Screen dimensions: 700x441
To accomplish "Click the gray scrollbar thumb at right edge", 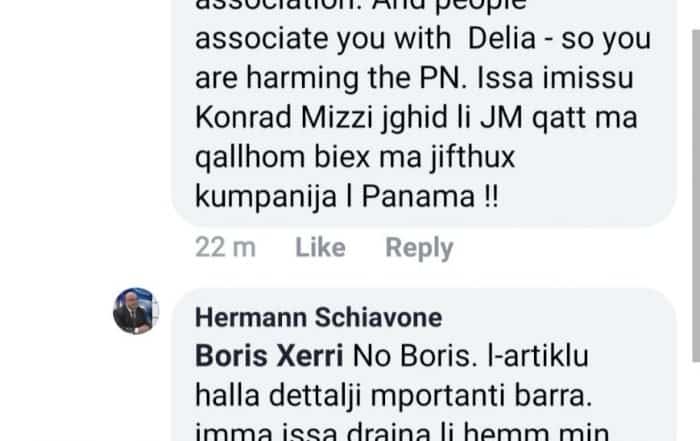I will [x=696, y=196].
